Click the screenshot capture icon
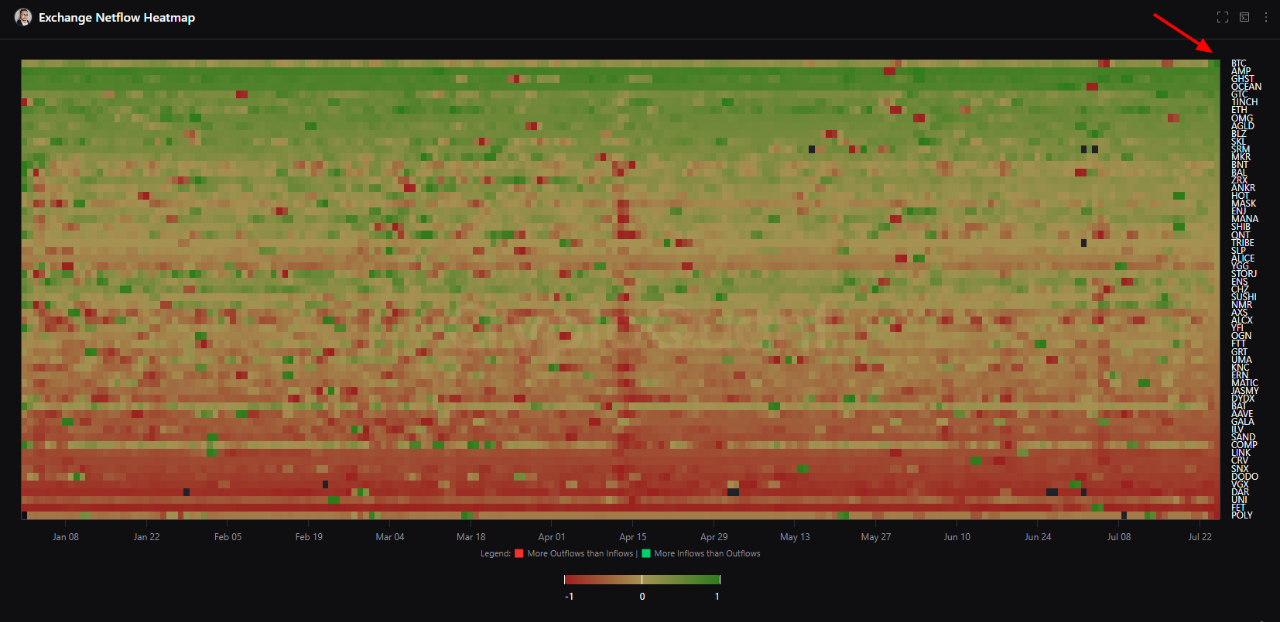This screenshot has height=622, width=1280. pyautogui.click(x=1244, y=16)
